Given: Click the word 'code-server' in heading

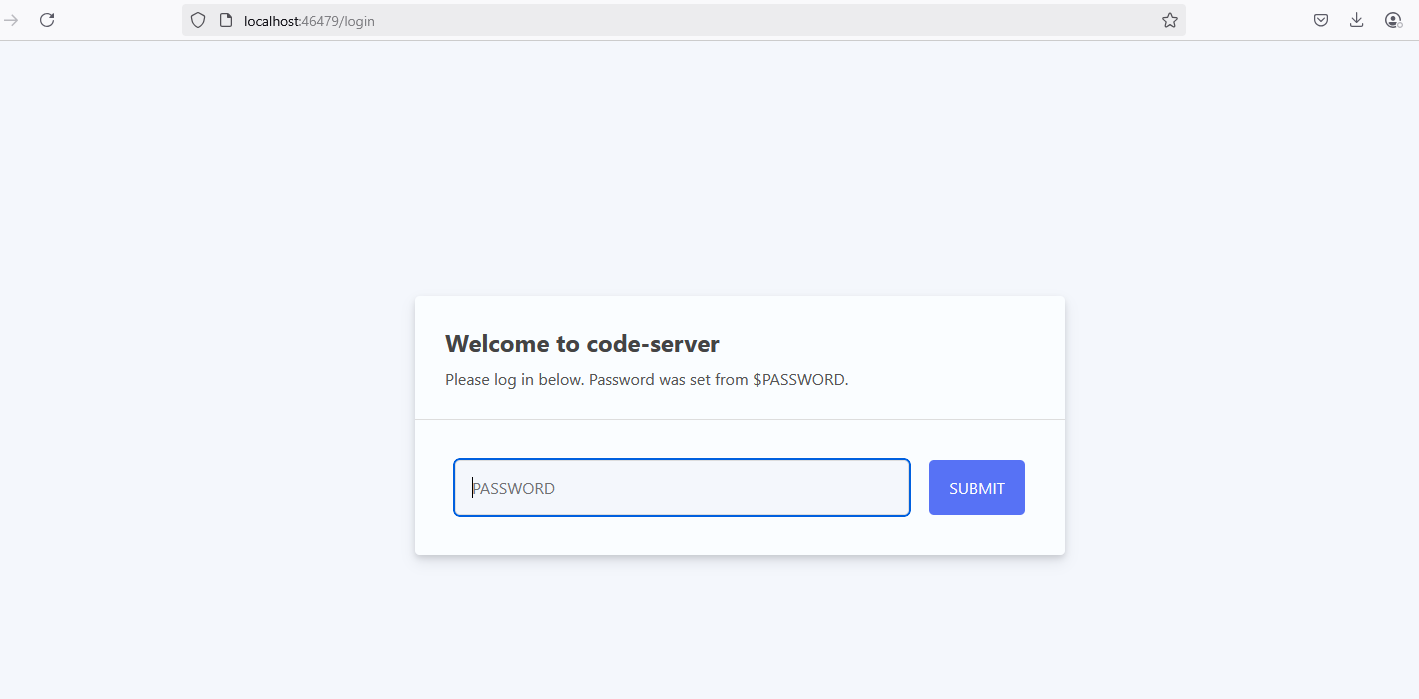Looking at the screenshot, I should pyautogui.click(x=652, y=344).
